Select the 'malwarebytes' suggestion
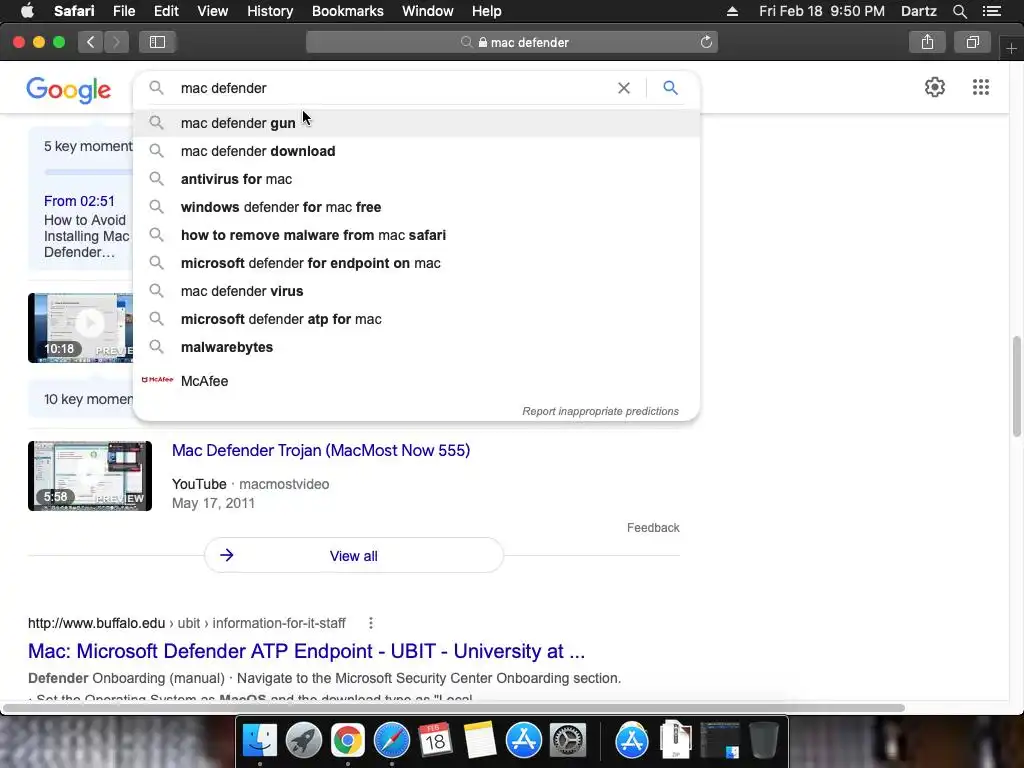This screenshot has height=768, width=1024. point(416,347)
